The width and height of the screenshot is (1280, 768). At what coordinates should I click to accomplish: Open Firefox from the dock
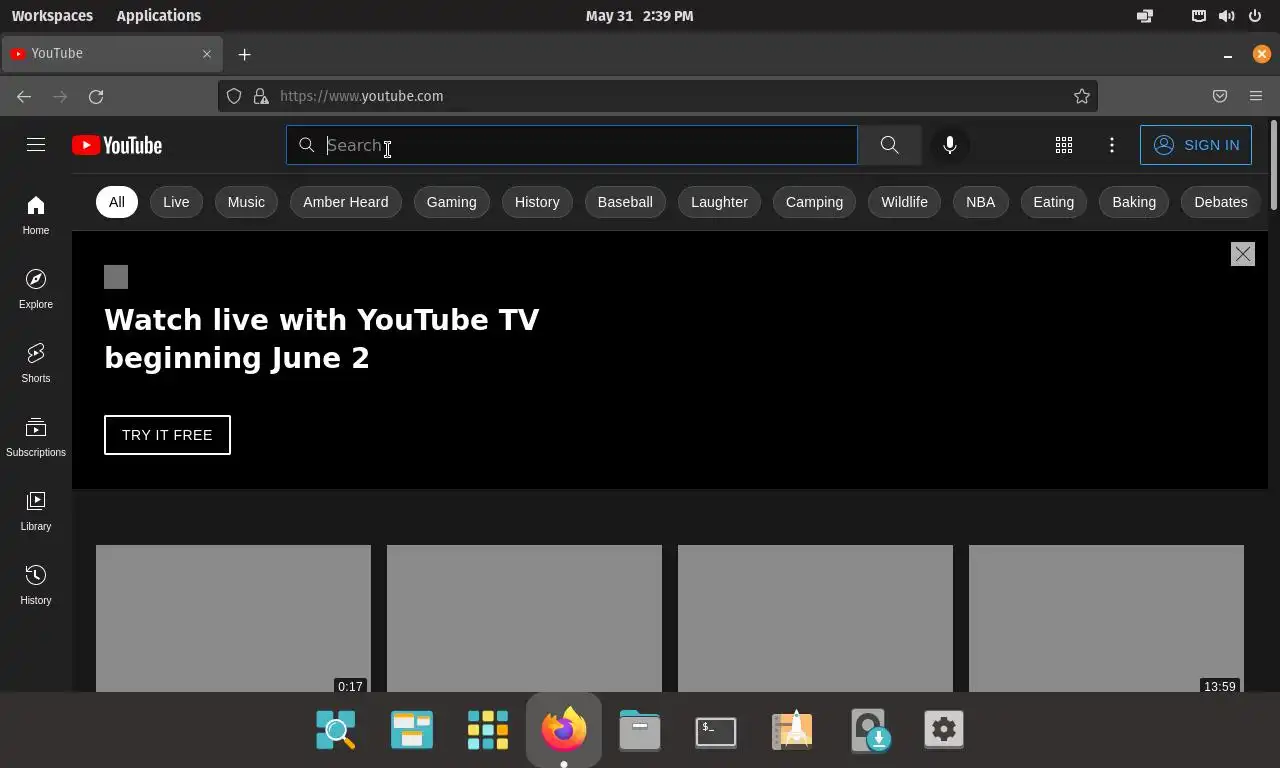click(564, 731)
